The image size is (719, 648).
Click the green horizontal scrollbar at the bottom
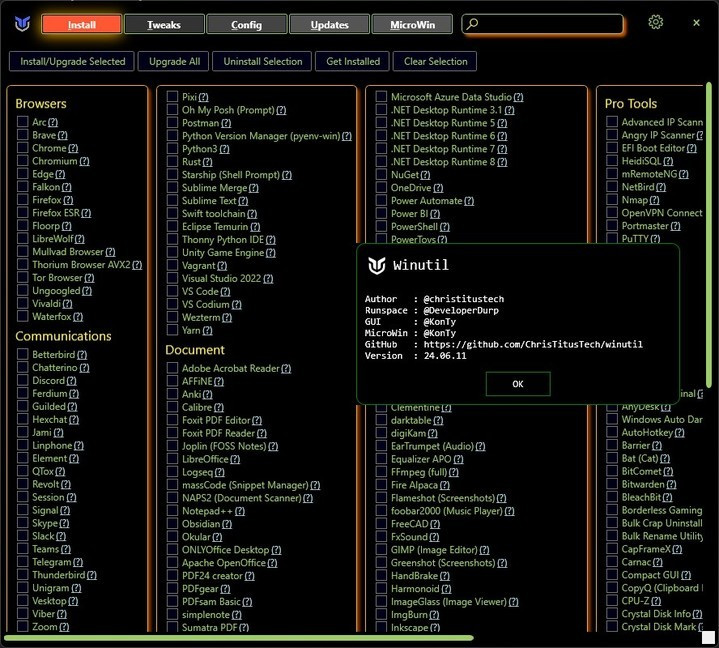click(x=240, y=637)
